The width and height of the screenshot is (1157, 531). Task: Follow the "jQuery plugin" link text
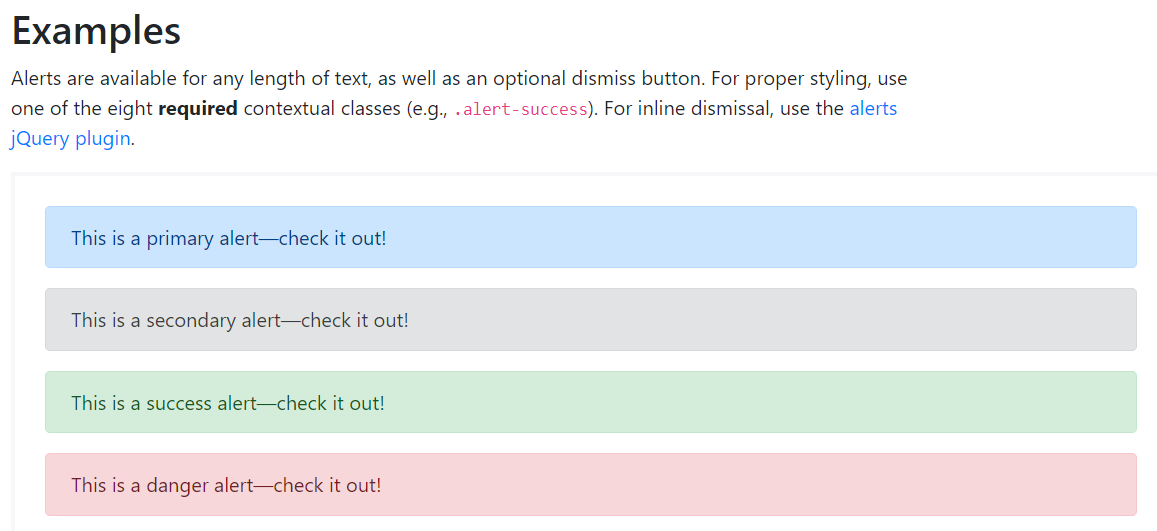pyautogui.click(x=70, y=139)
